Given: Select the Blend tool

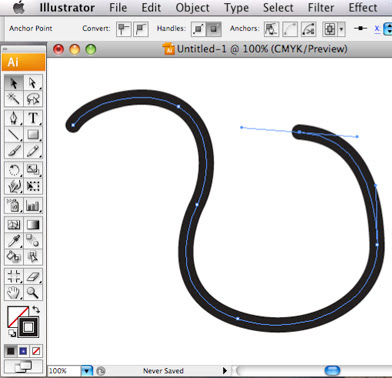Looking at the screenshot, I should click(x=33, y=241).
